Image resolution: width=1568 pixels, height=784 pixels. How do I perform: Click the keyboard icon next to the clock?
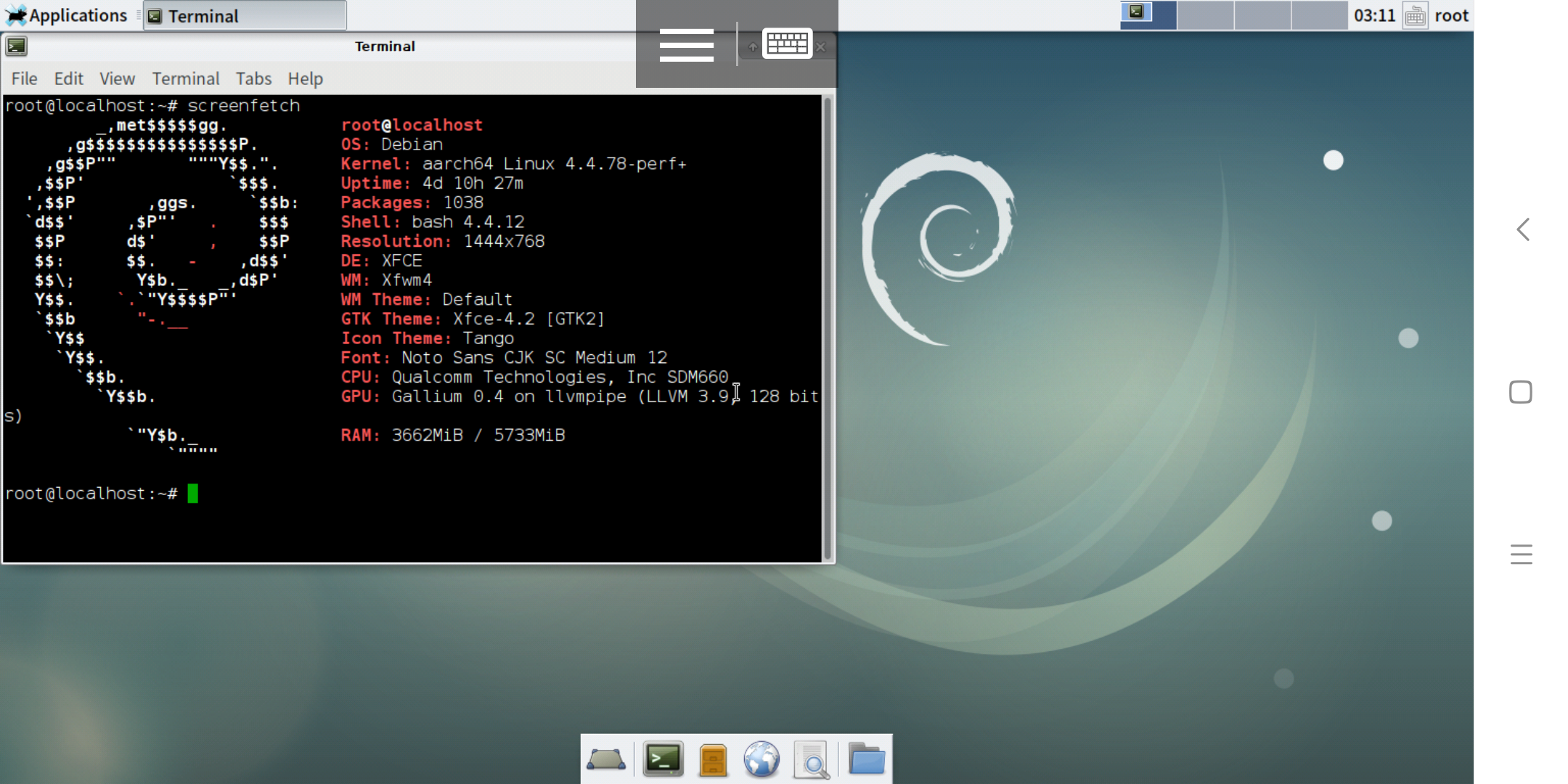point(1415,16)
